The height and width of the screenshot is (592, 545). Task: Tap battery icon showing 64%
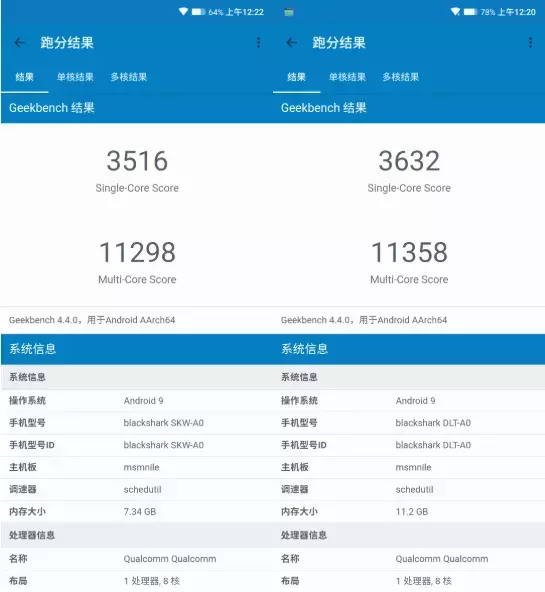pyautogui.click(x=198, y=12)
